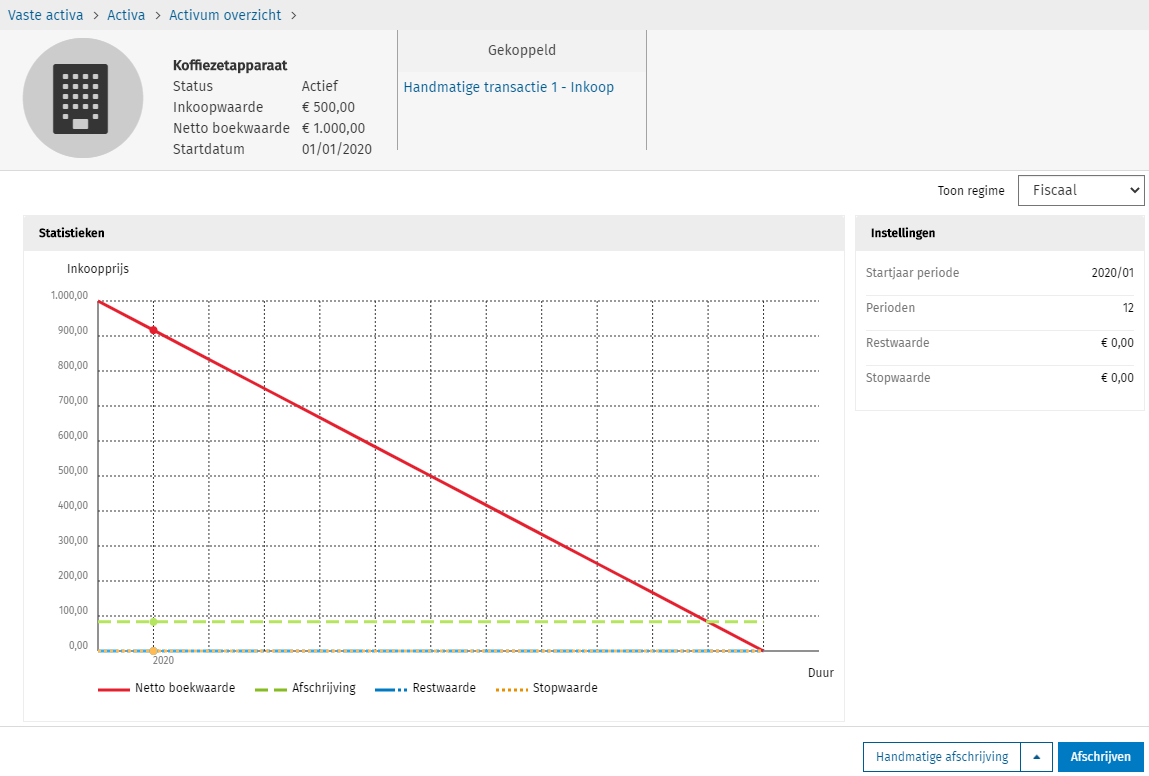Click the building asset icon

click(x=83, y=98)
